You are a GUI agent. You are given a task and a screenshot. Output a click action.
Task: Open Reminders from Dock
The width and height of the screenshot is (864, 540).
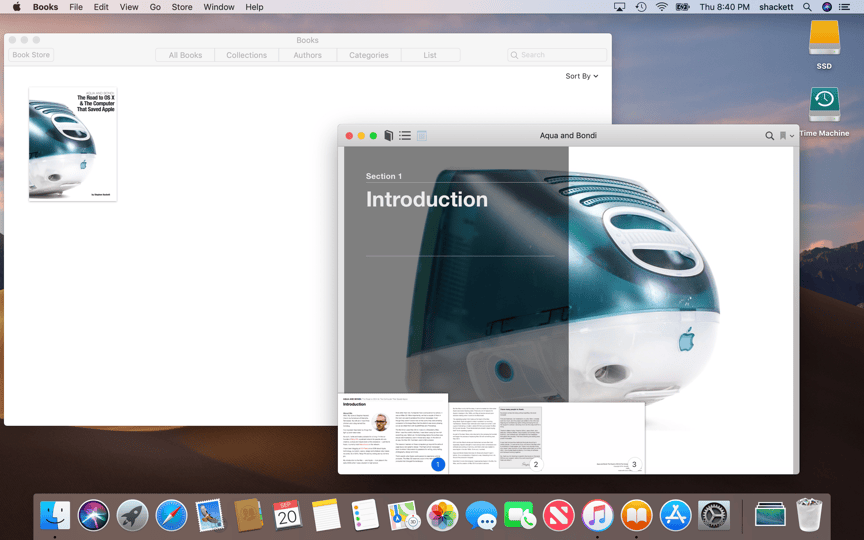click(x=365, y=515)
